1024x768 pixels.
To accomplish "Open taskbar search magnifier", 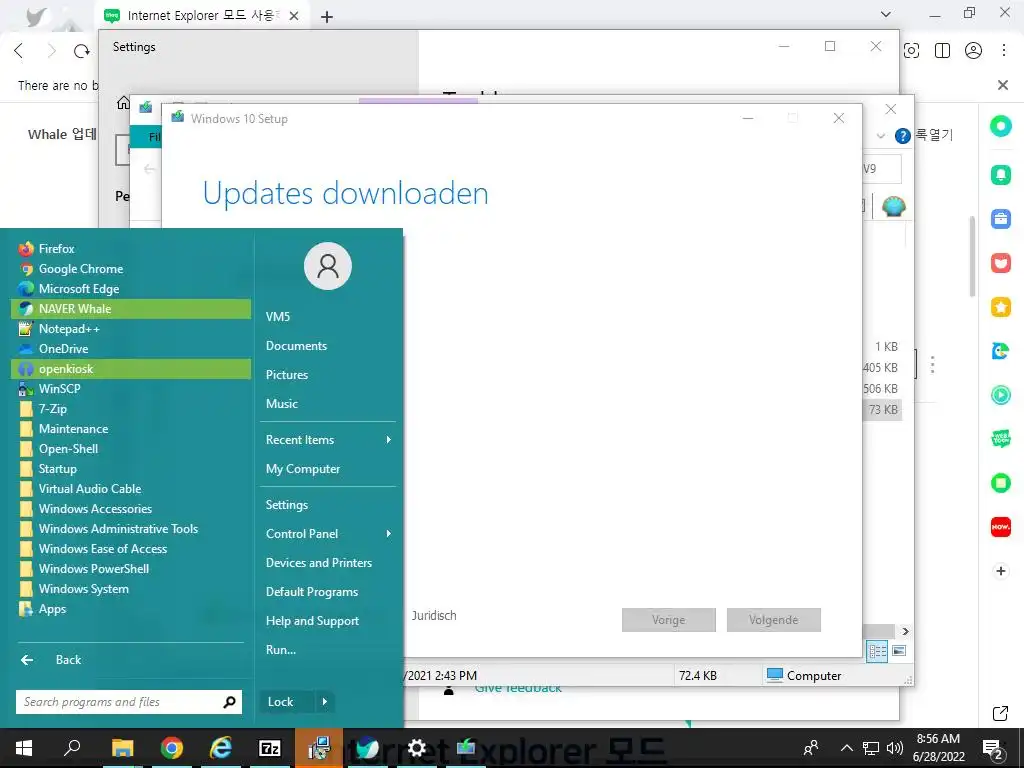I will pyautogui.click(x=72, y=748).
